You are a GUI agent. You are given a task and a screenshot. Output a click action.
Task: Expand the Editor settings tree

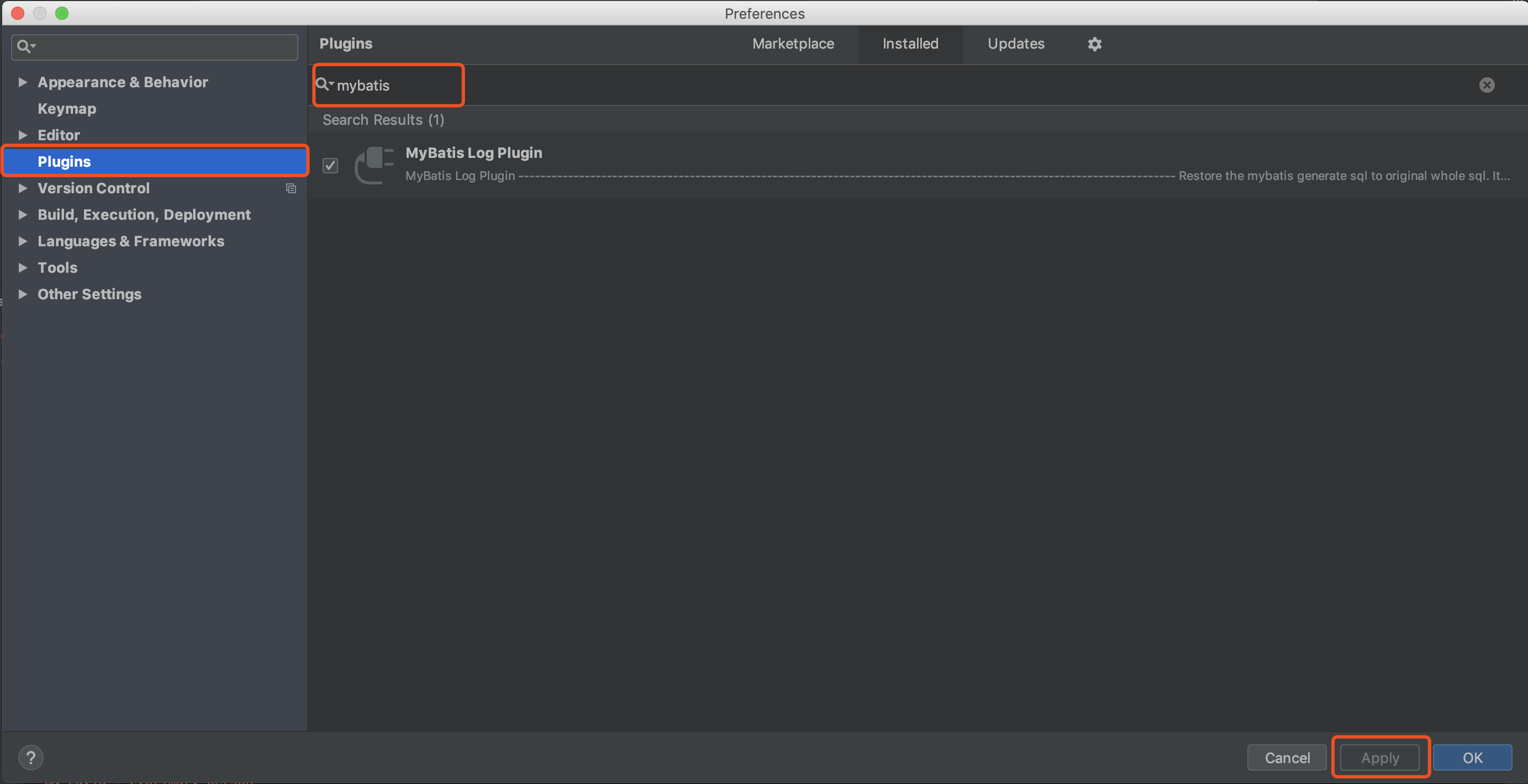pyautogui.click(x=23, y=135)
